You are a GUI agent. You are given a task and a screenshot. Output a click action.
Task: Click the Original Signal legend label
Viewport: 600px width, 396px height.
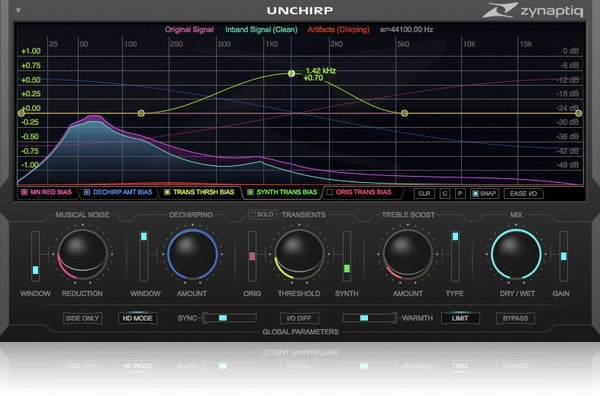[189, 29]
